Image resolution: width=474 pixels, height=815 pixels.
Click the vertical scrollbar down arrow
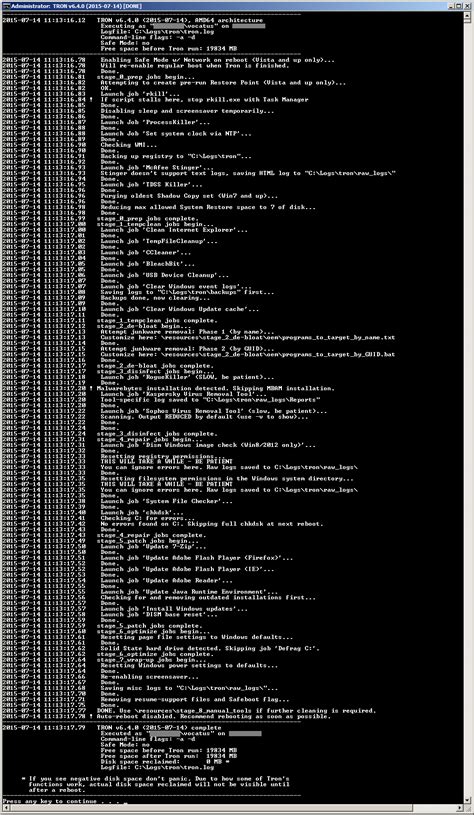(x=468, y=799)
